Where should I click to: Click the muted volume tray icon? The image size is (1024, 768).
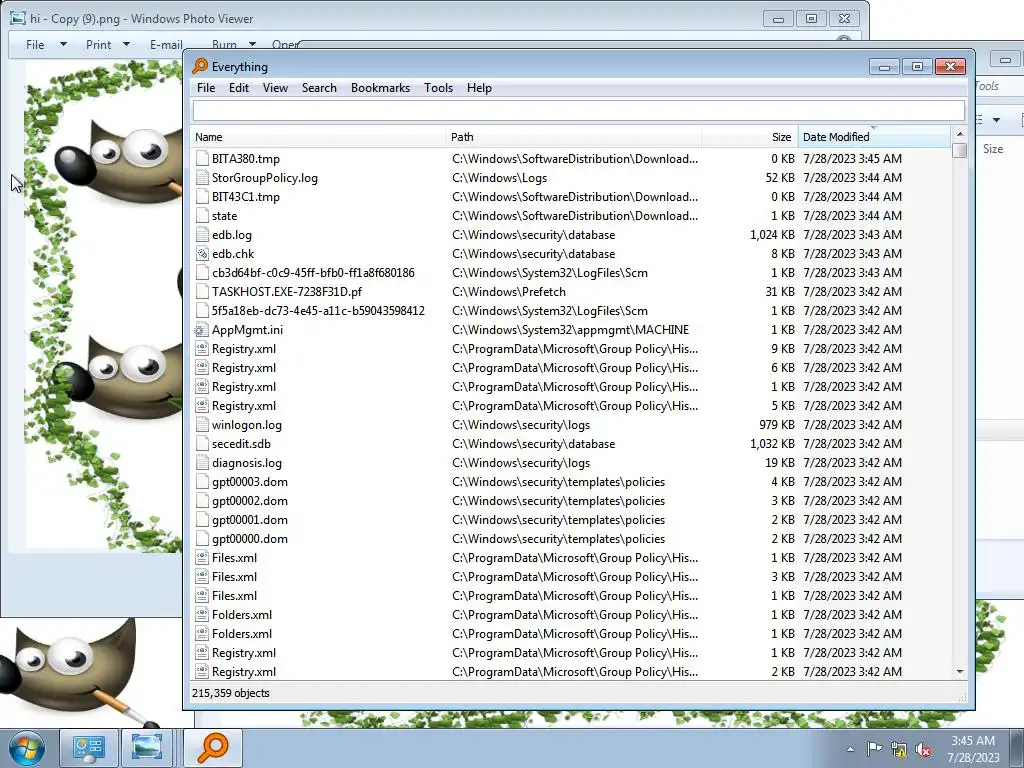(x=924, y=749)
